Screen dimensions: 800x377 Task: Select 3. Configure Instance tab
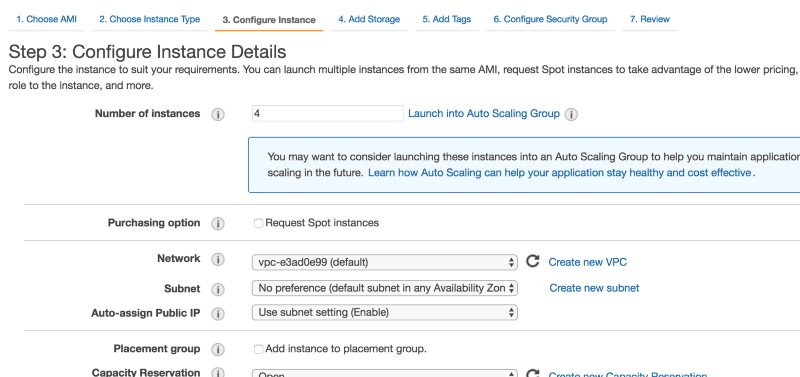[x=269, y=20]
